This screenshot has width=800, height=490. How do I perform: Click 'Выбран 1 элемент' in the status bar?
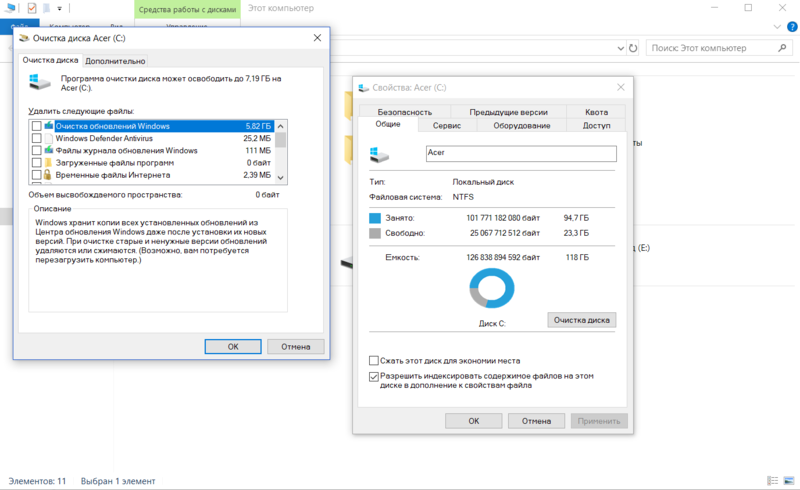118,481
